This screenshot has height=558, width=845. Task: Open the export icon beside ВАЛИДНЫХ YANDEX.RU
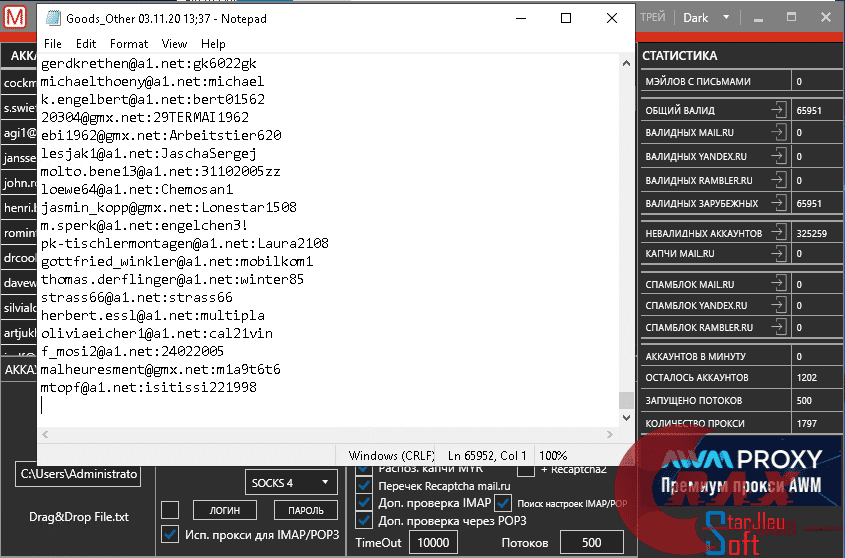778,156
